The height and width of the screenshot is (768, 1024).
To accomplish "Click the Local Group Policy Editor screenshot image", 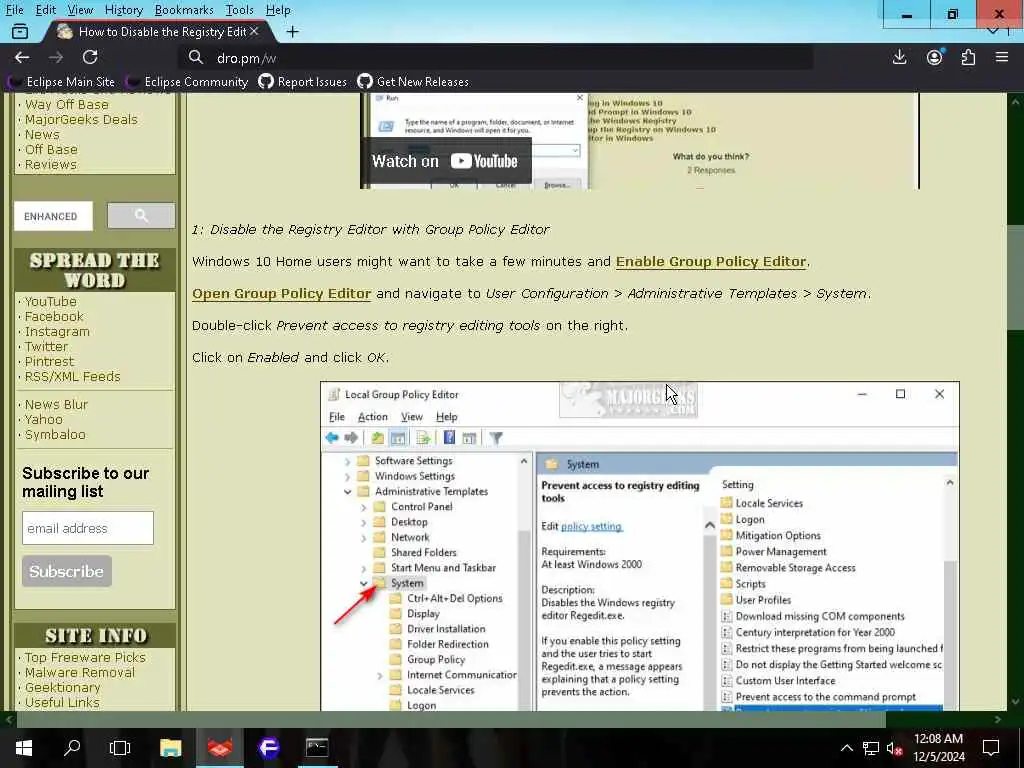I will (x=639, y=546).
